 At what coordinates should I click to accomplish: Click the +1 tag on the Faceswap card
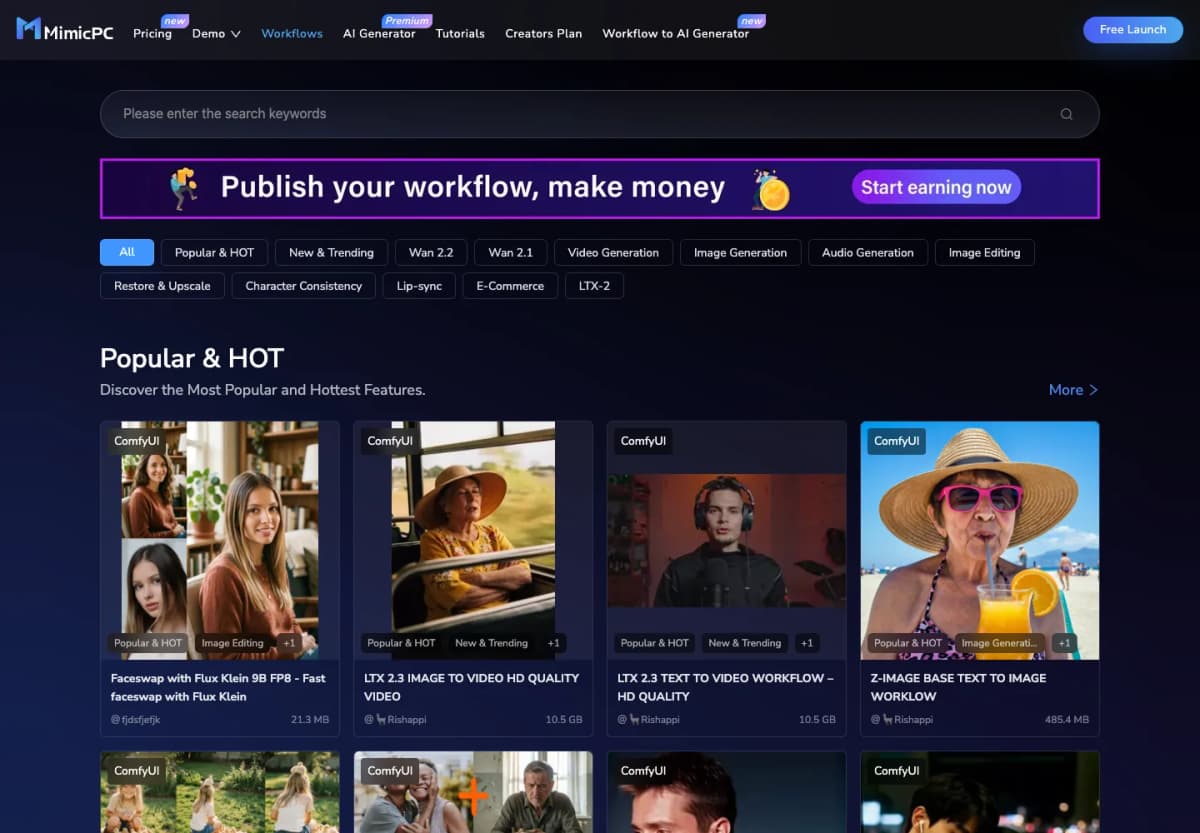[x=288, y=643]
